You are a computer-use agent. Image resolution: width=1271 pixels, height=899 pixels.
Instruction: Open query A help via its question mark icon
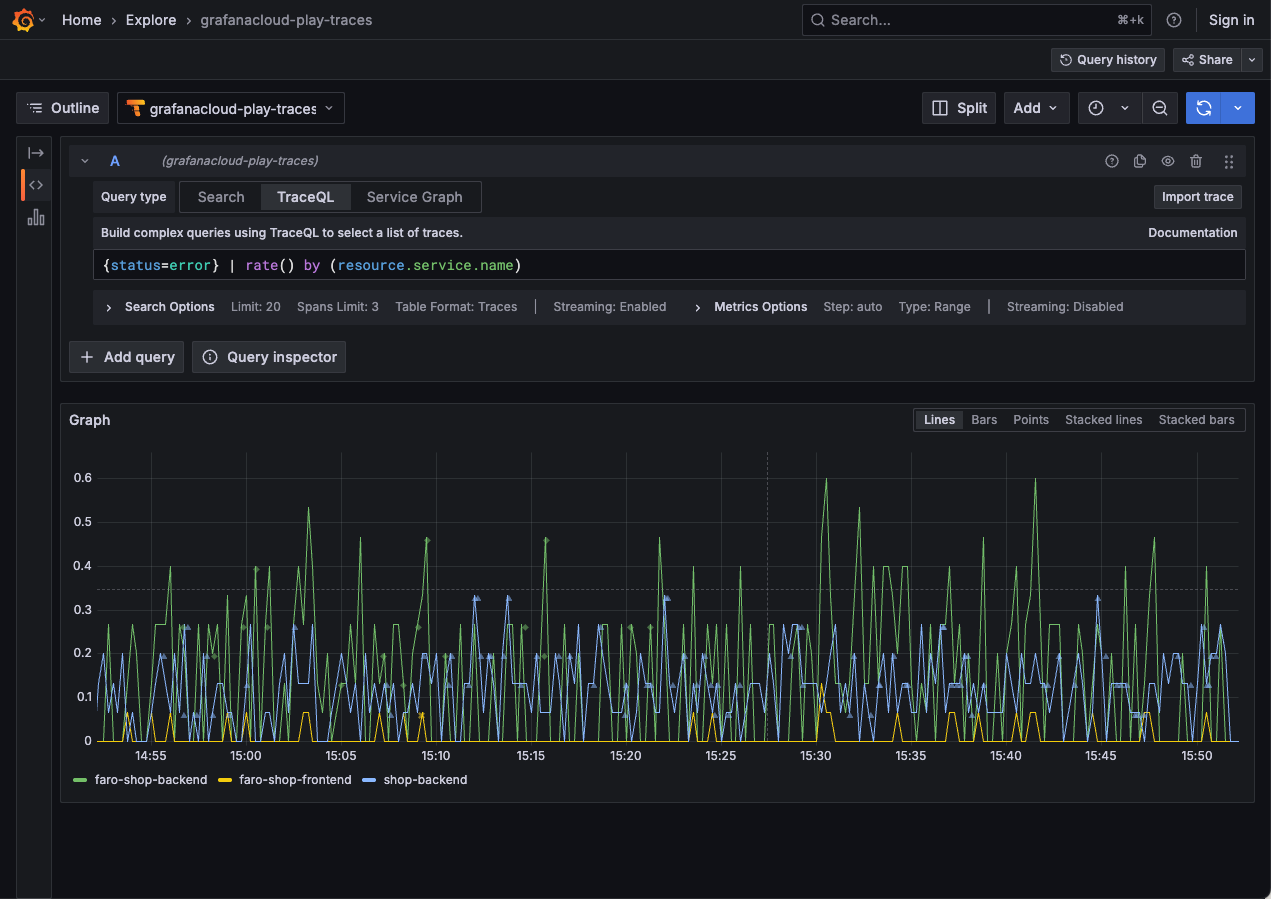(1112, 160)
